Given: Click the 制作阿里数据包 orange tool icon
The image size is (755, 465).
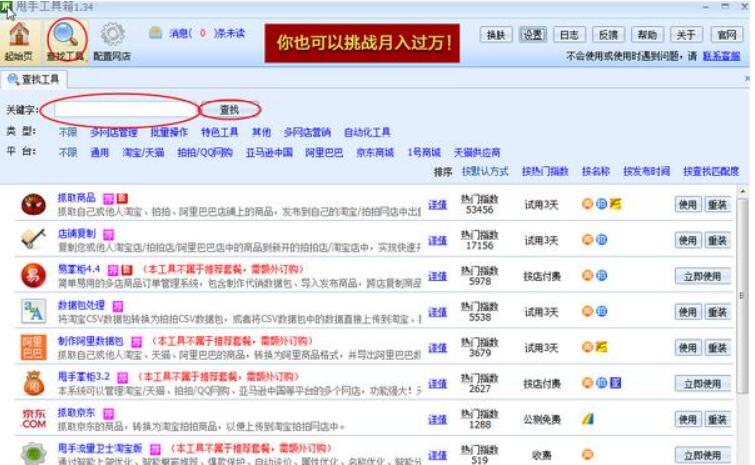Looking at the screenshot, I should point(34,348).
